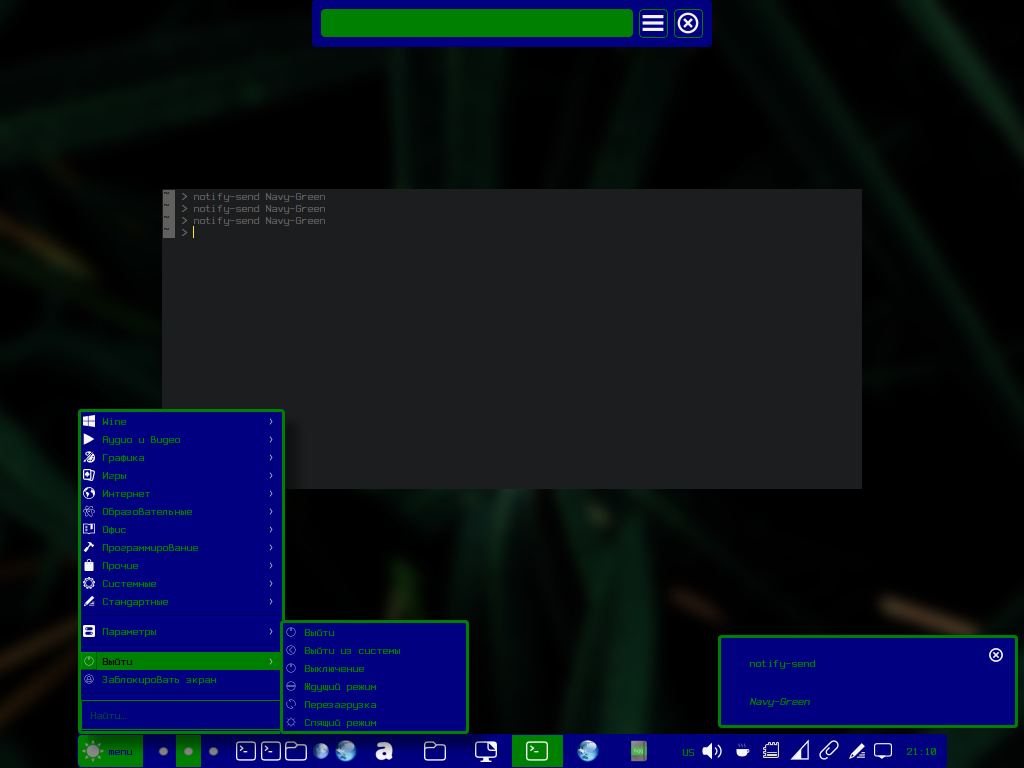Toggle the coffee cup caffeine tray icon

click(x=743, y=751)
